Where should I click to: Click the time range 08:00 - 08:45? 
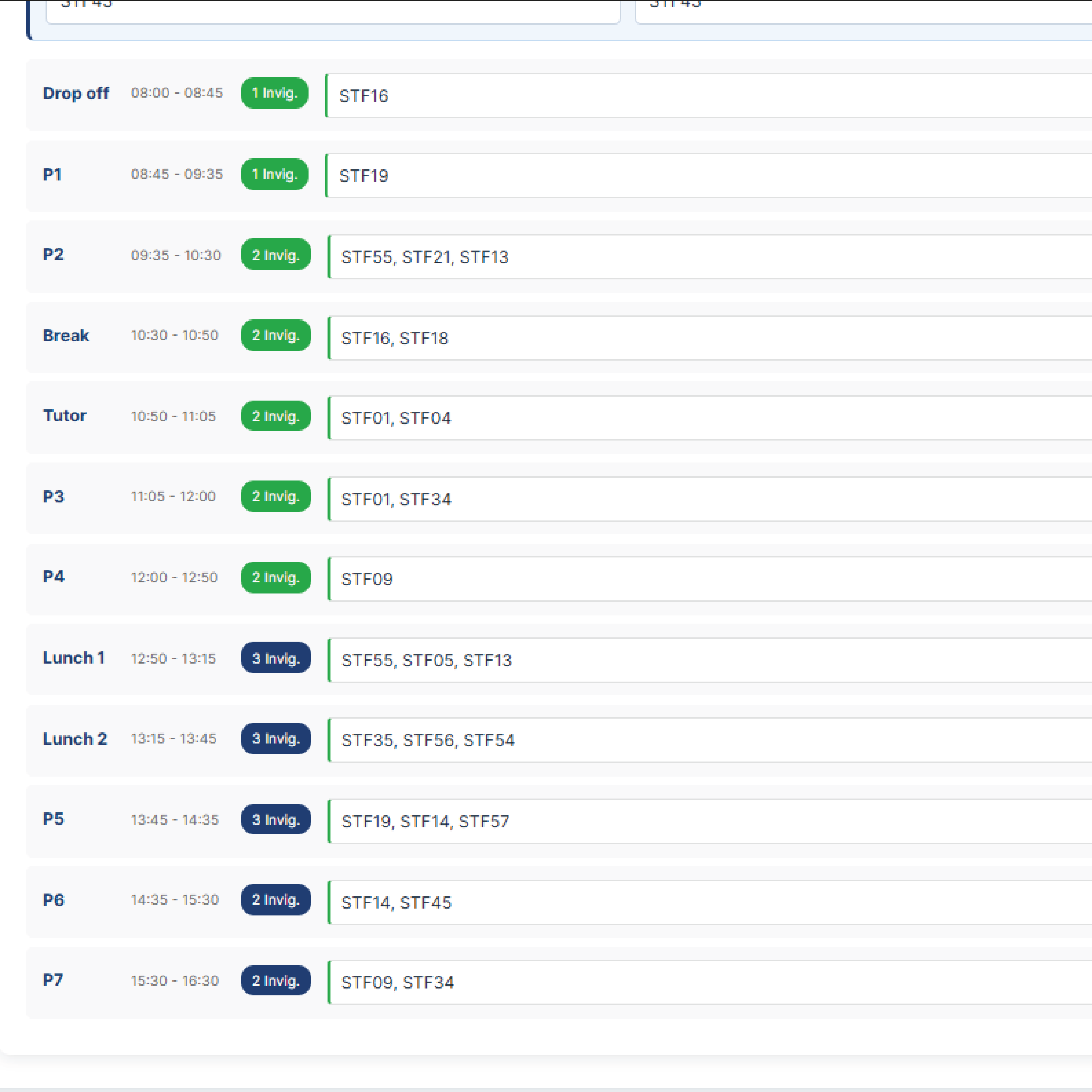click(x=177, y=93)
